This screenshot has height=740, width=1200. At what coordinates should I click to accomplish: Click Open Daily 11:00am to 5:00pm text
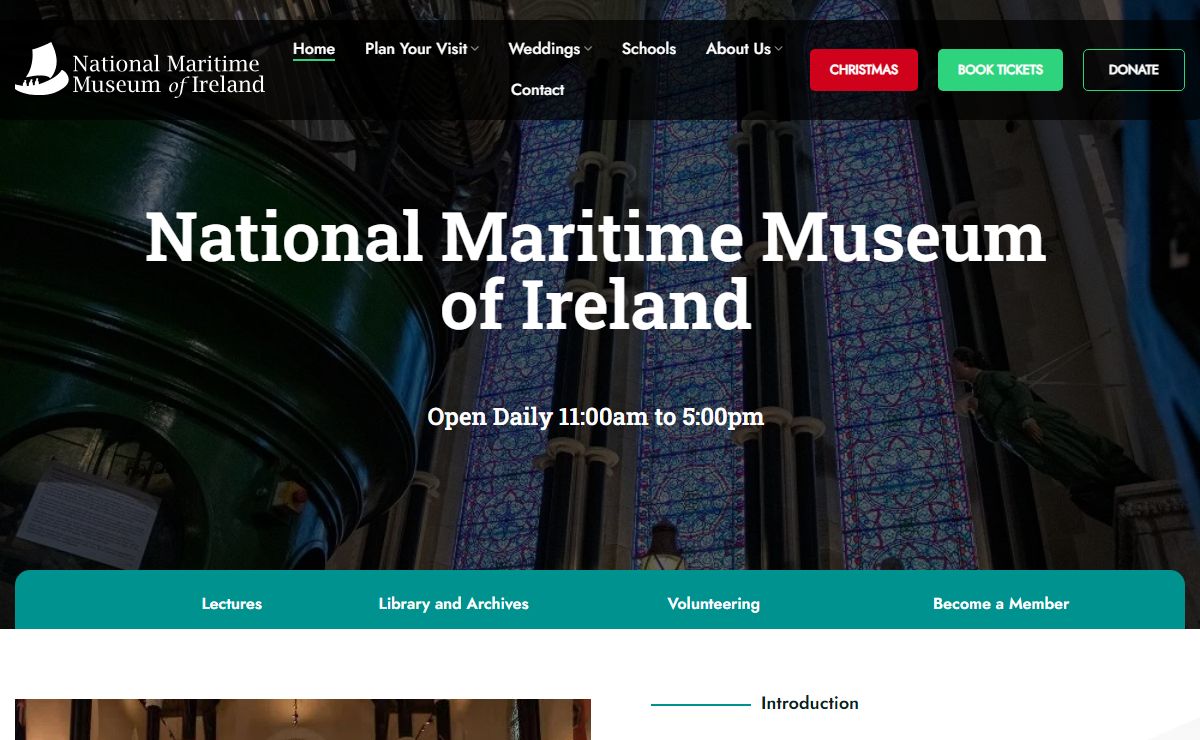point(596,417)
